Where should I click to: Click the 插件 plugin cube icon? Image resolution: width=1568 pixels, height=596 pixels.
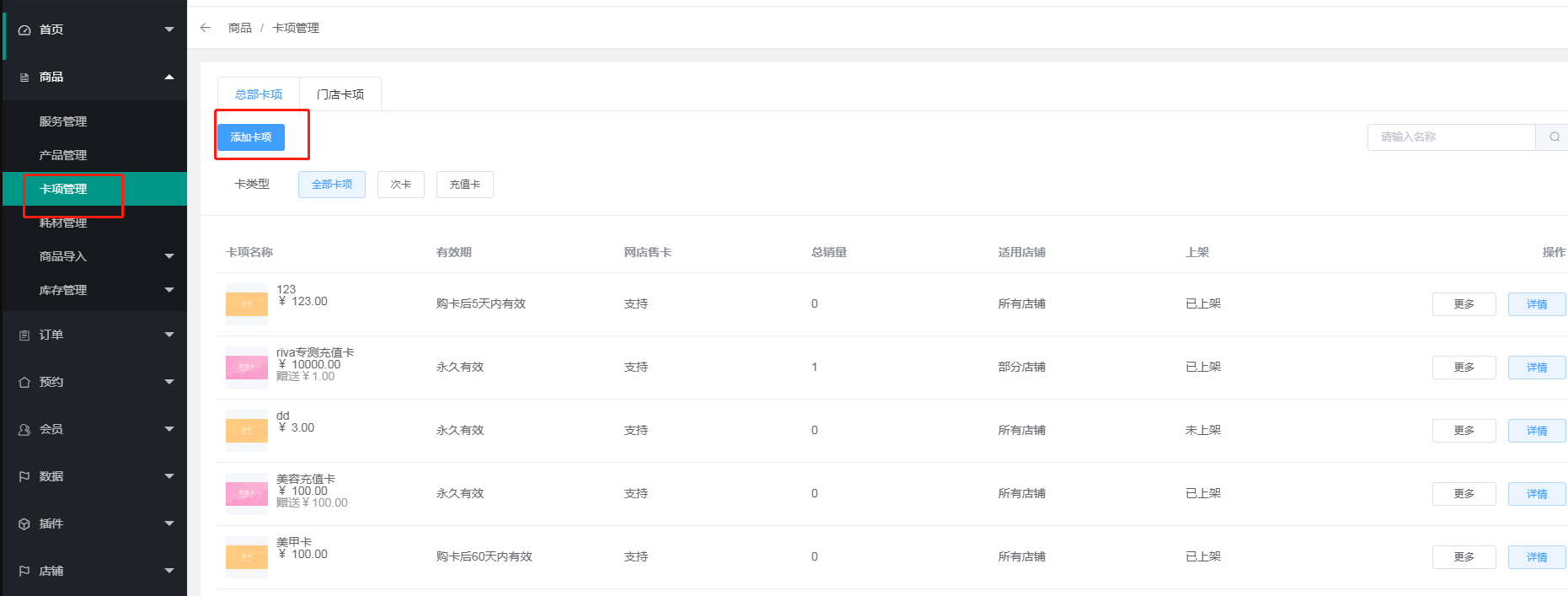point(24,524)
